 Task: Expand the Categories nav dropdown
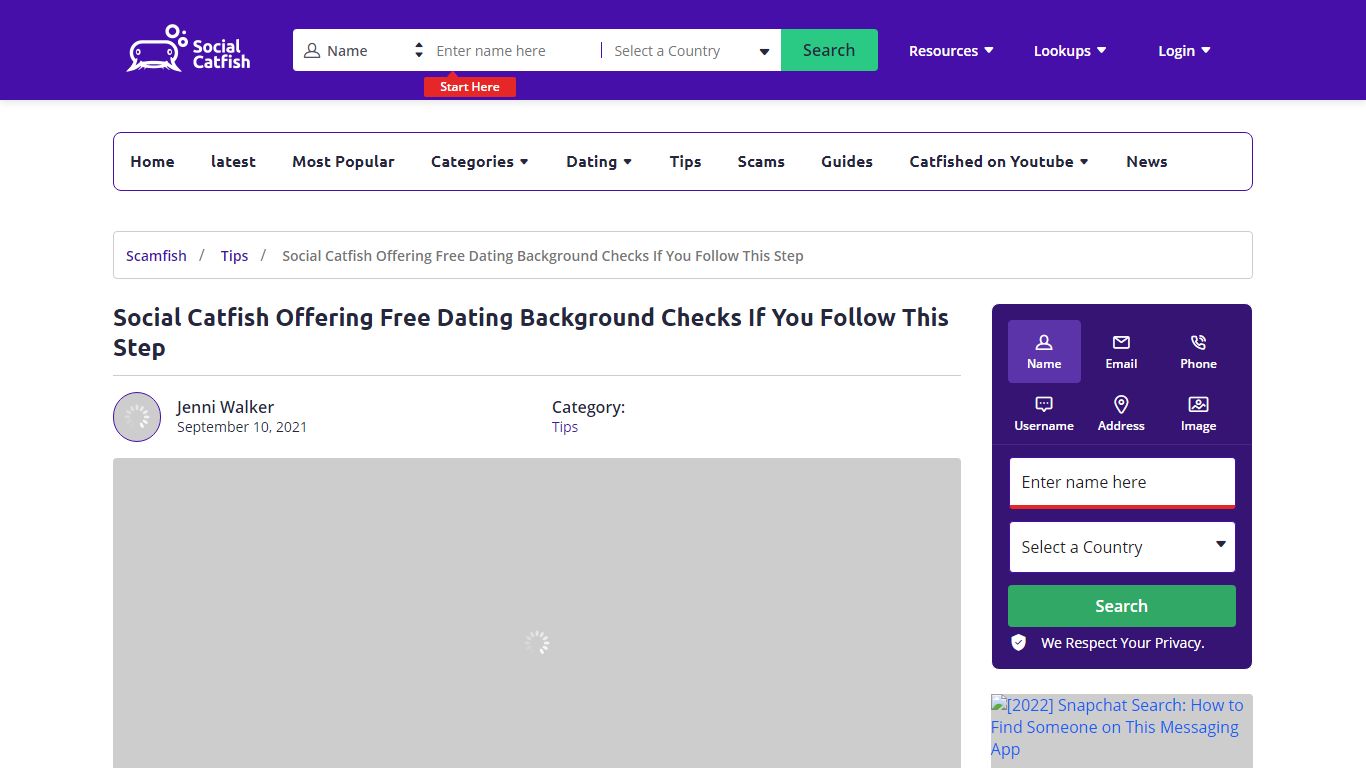480,161
